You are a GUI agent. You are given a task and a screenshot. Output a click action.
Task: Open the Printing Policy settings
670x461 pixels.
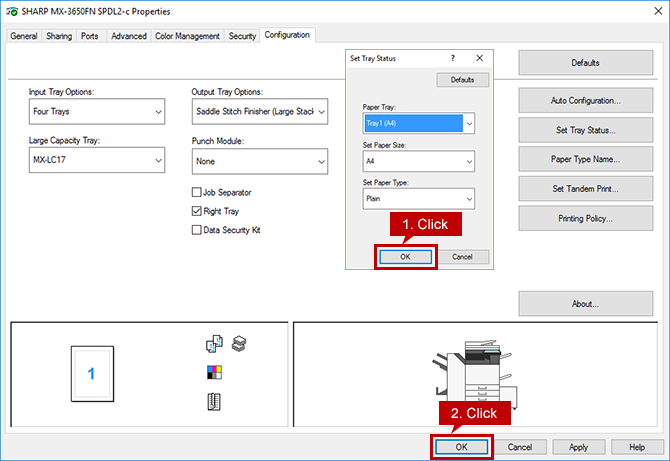586,218
